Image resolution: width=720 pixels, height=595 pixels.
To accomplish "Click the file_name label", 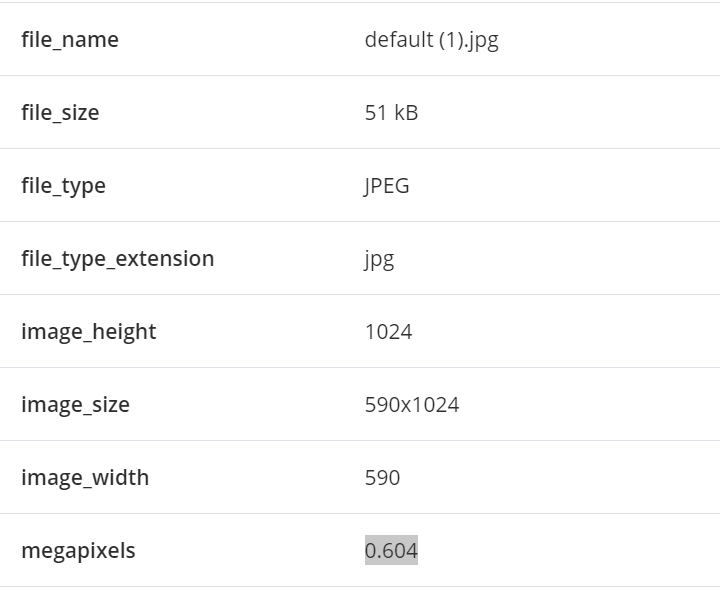I will 70,40.
